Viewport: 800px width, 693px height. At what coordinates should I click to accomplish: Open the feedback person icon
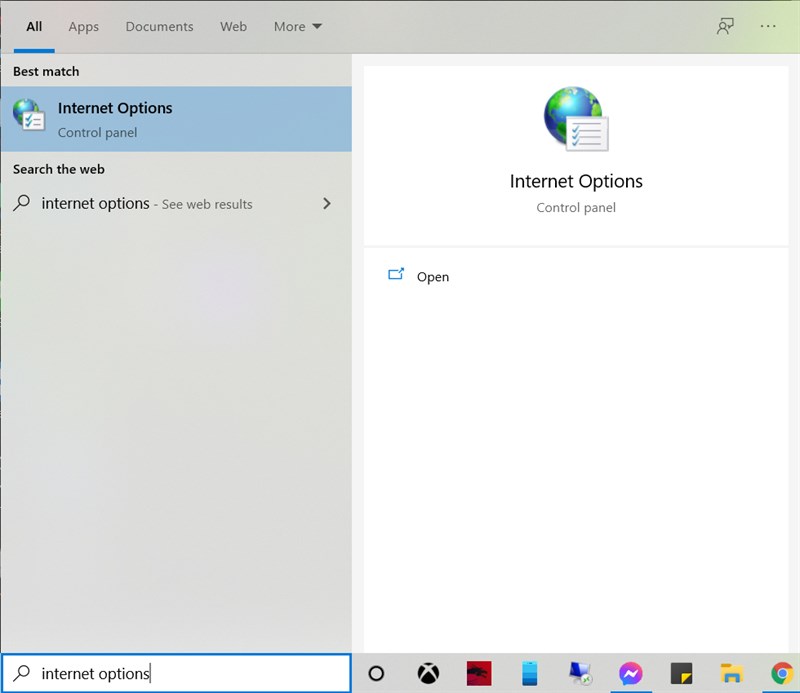(725, 26)
